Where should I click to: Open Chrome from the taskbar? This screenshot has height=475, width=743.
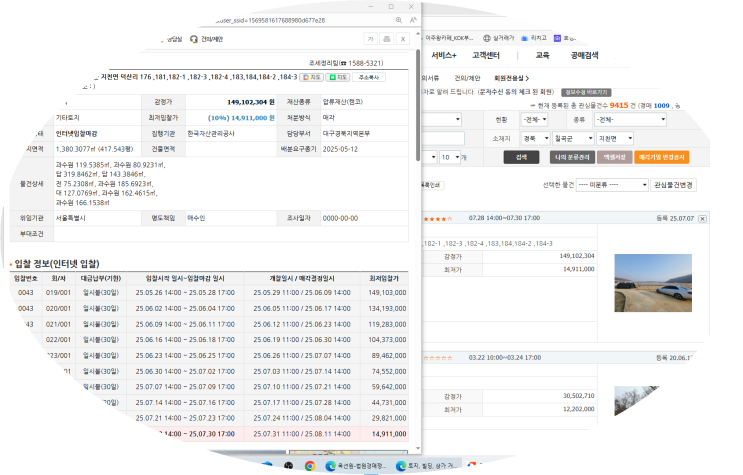[309, 466]
